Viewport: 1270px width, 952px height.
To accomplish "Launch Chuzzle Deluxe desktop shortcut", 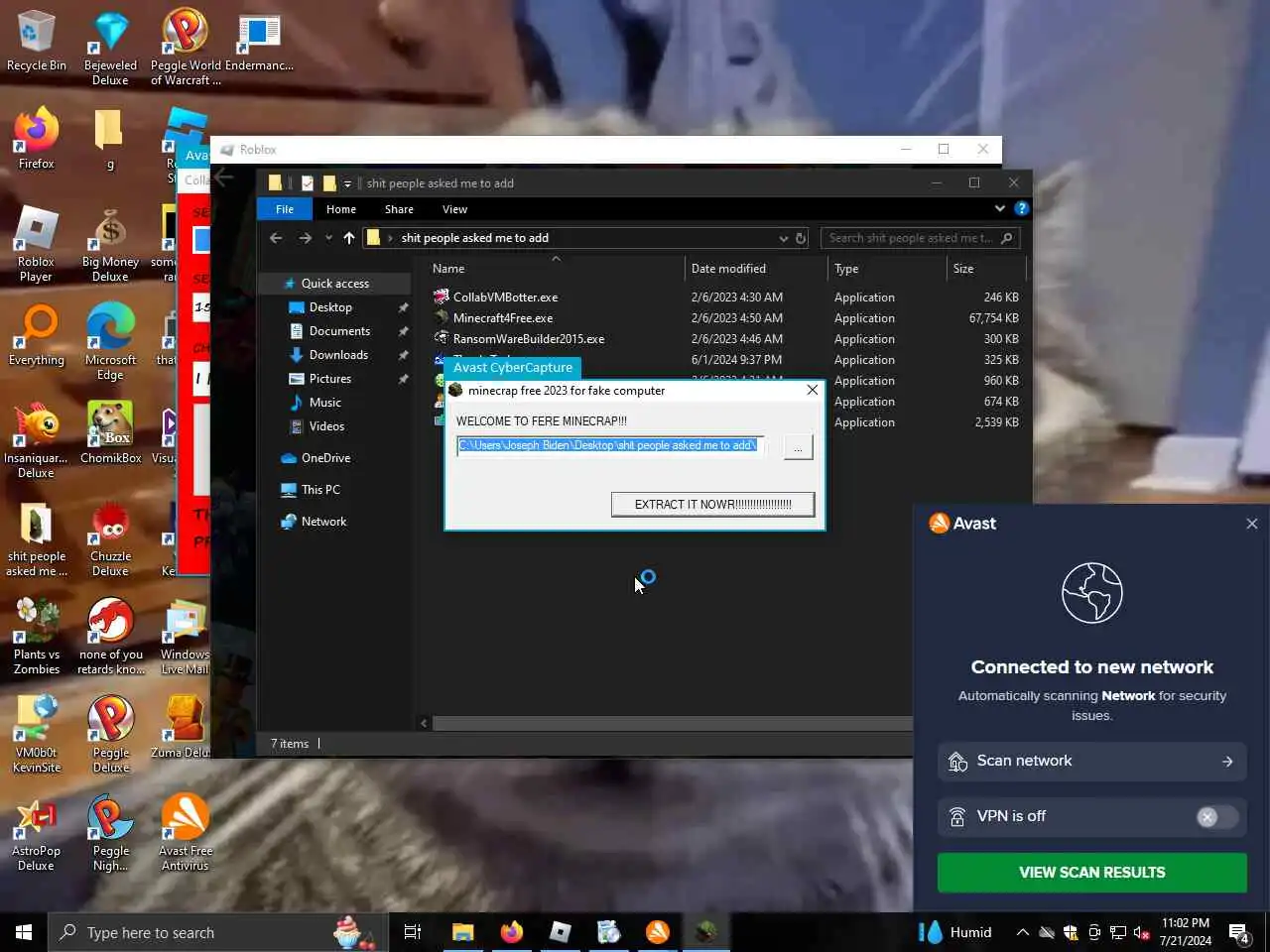I will coord(110,538).
